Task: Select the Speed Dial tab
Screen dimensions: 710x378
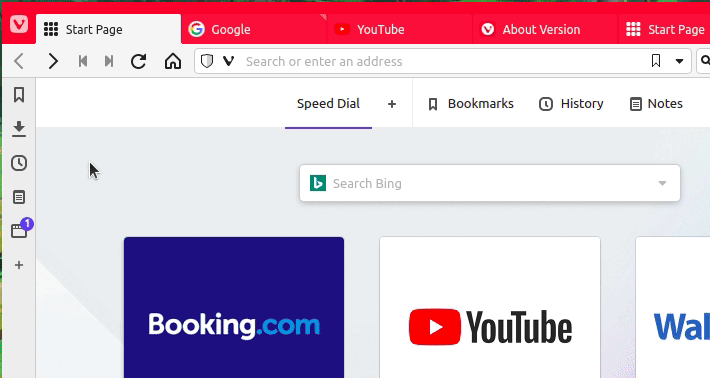Action: click(x=328, y=104)
